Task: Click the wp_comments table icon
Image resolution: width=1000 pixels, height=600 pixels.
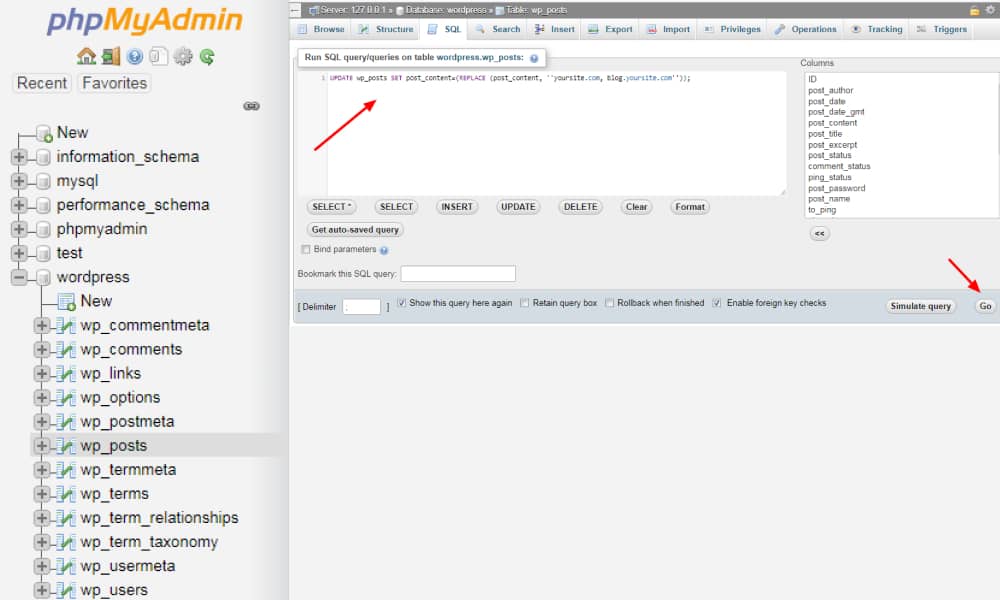Action: click(66, 349)
